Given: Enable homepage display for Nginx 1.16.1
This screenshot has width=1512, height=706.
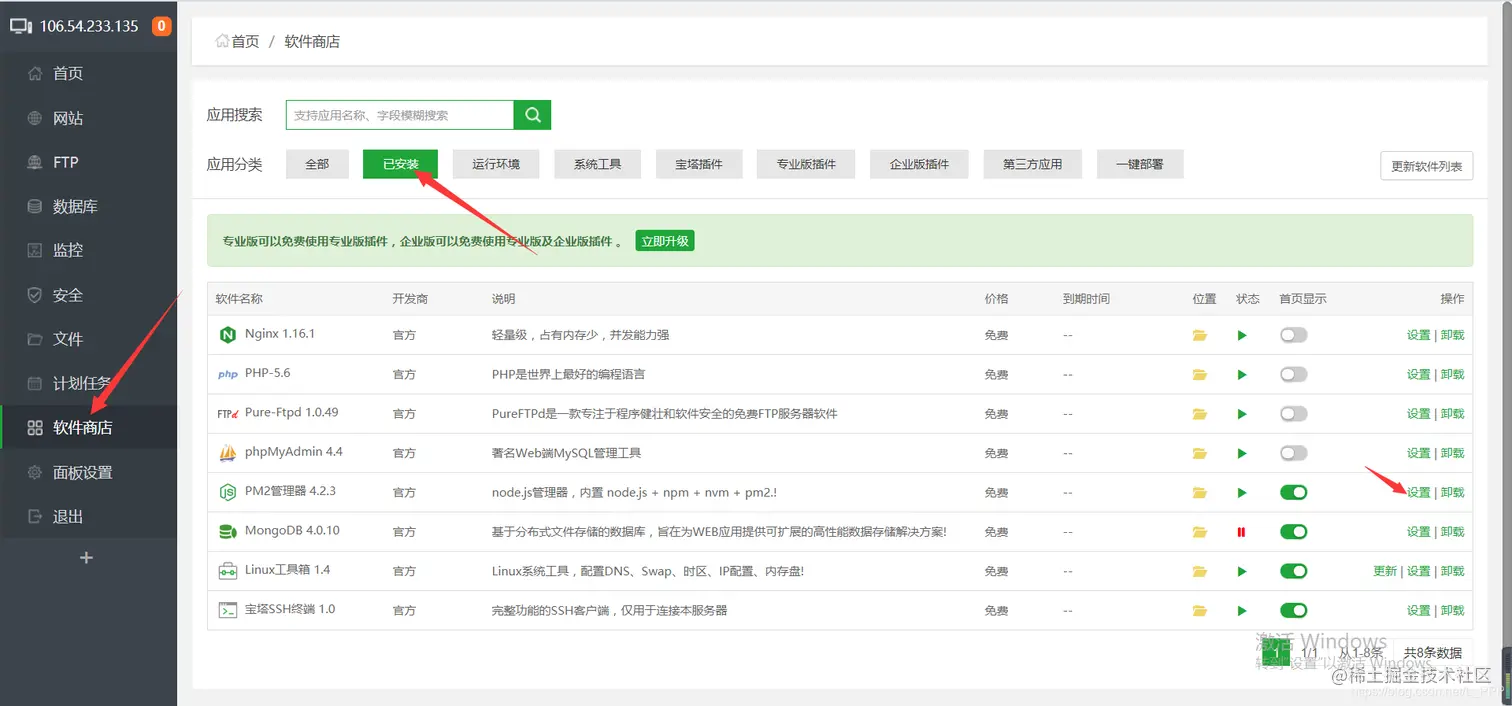Looking at the screenshot, I should tap(1294, 335).
